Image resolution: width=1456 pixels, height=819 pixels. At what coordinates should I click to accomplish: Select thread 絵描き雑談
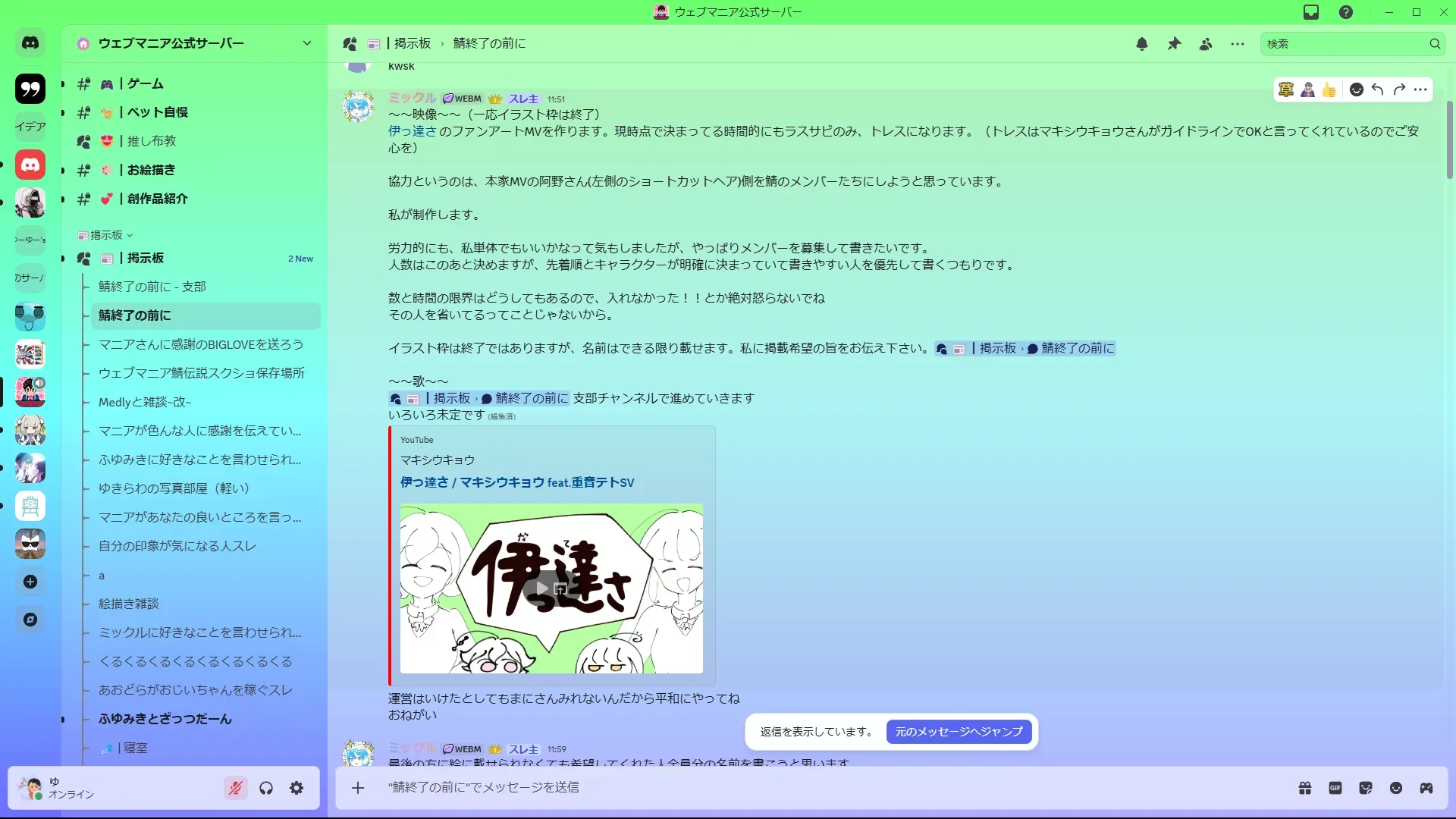pyautogui.click(x=129, y=604)
